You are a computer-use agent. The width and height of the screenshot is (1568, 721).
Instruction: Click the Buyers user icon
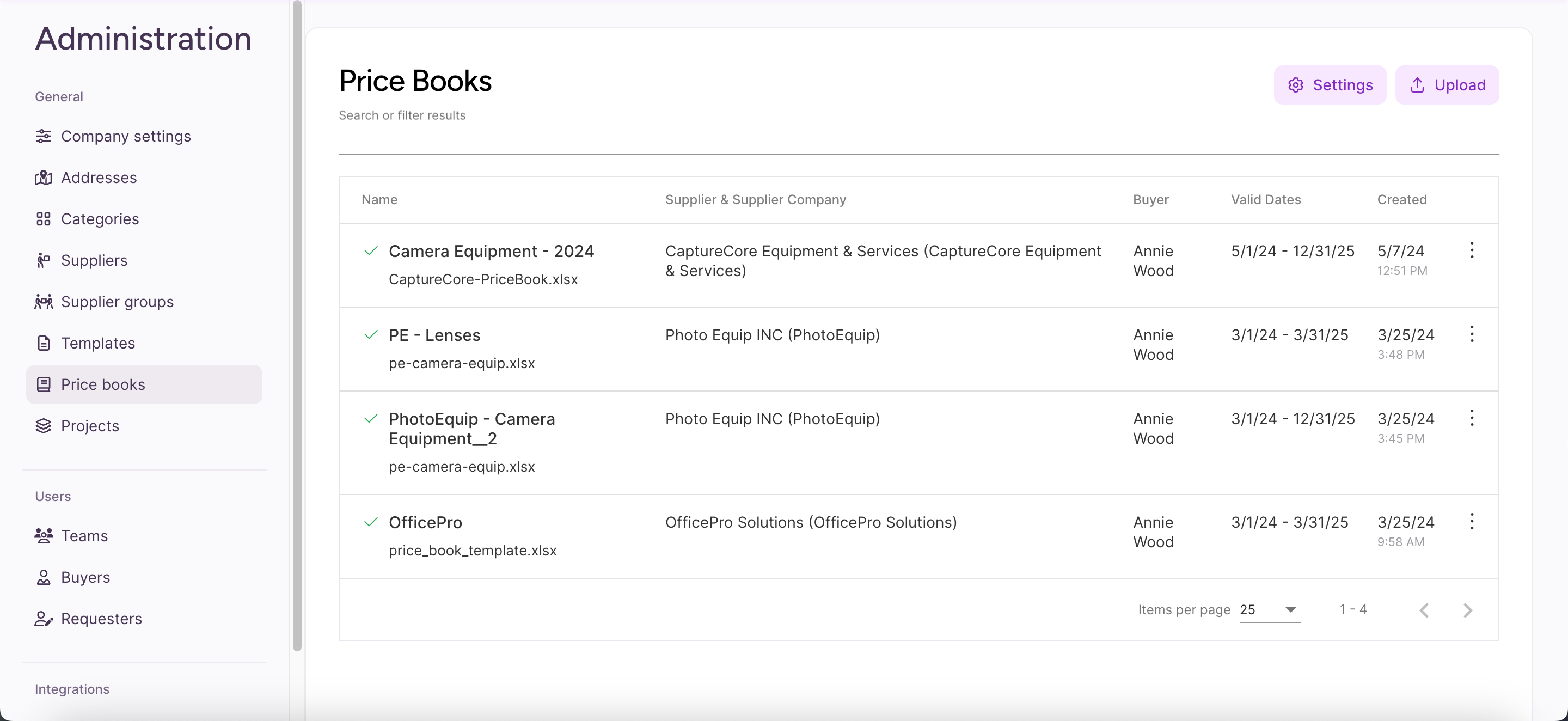coord(43,577)
